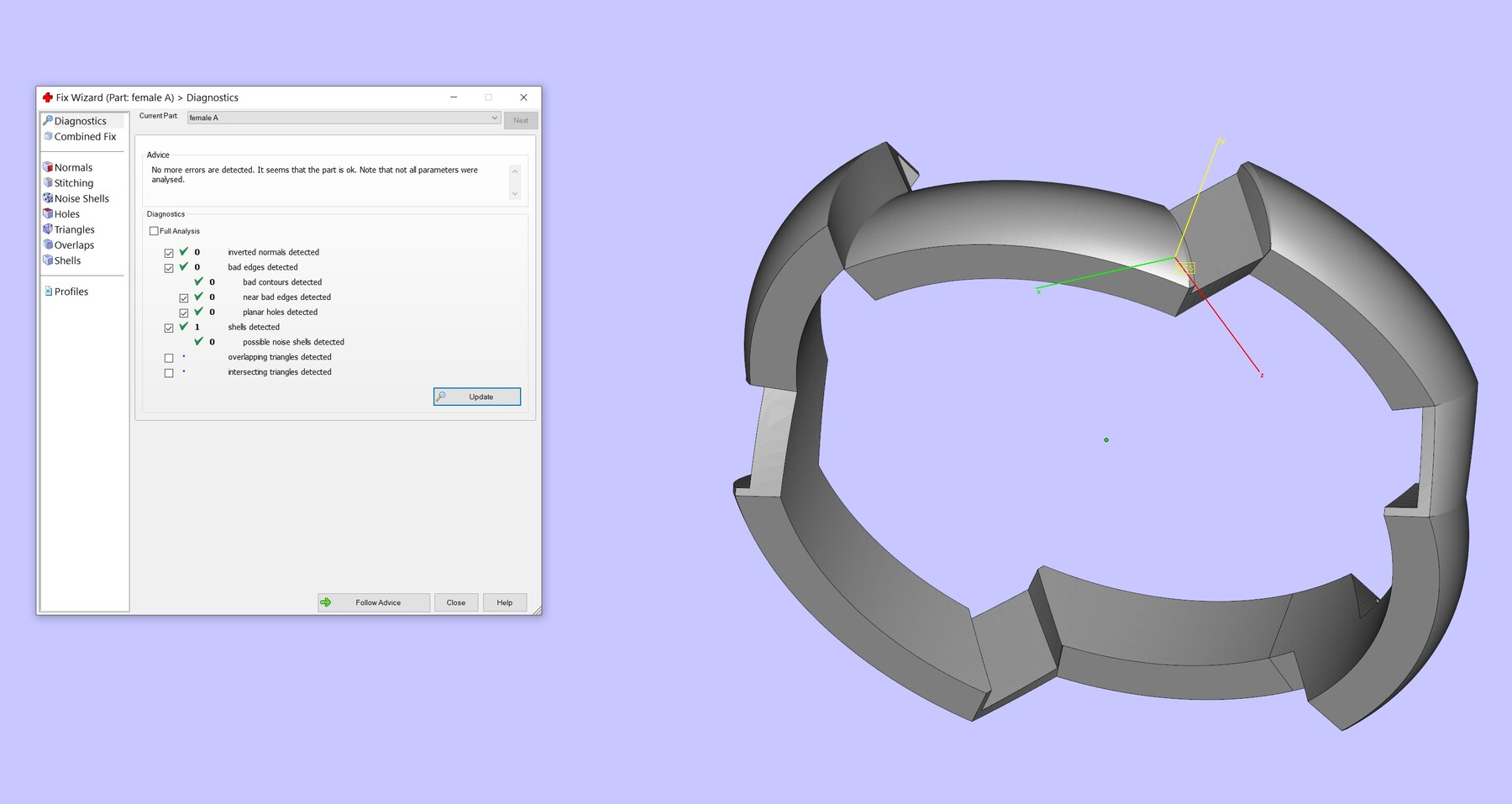
Task: Click the magnifier icon on Update button
Action: tap(441, 397)
